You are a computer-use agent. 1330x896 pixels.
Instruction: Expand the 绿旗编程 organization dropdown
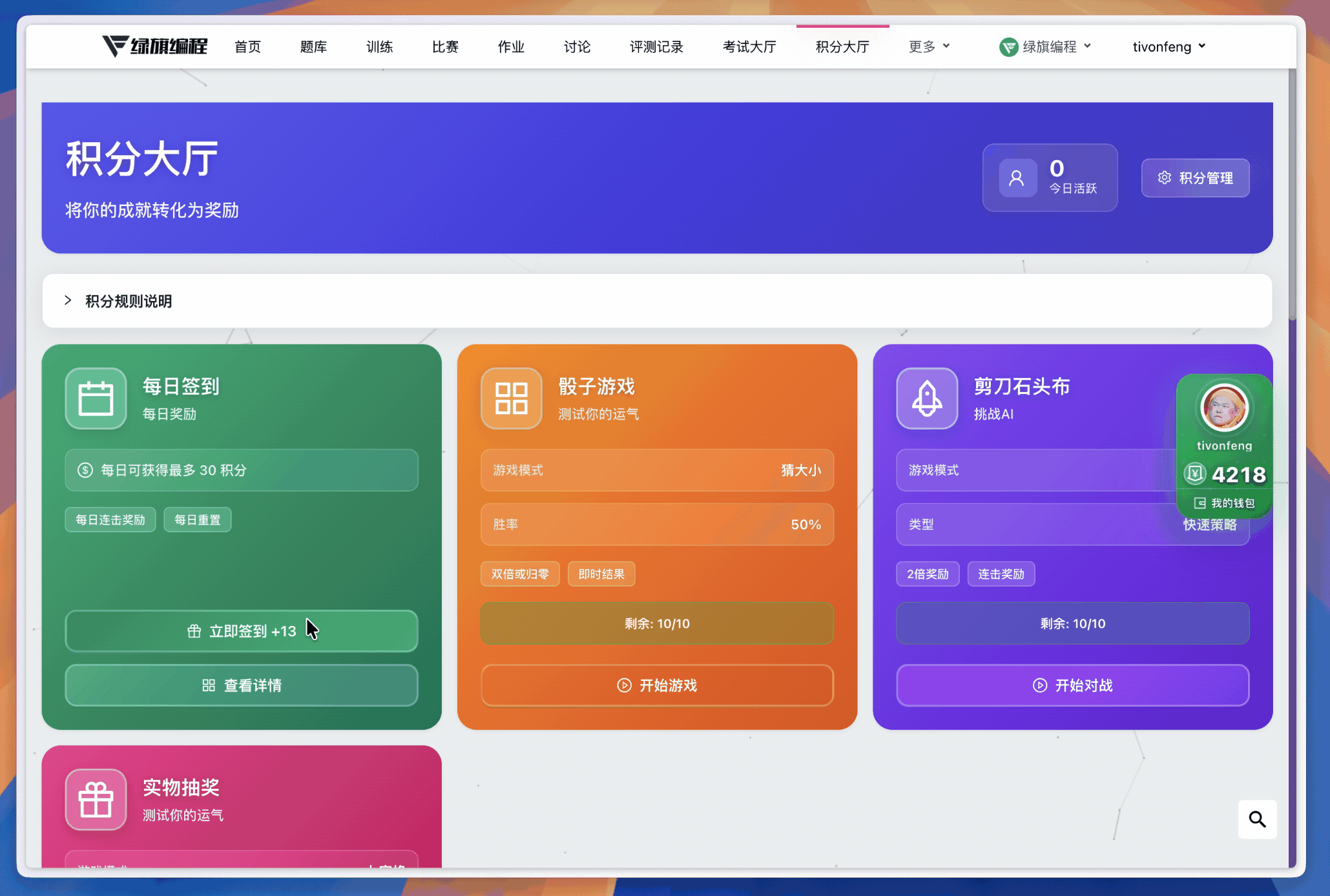pyautogui.click(x=1044, y=47)
